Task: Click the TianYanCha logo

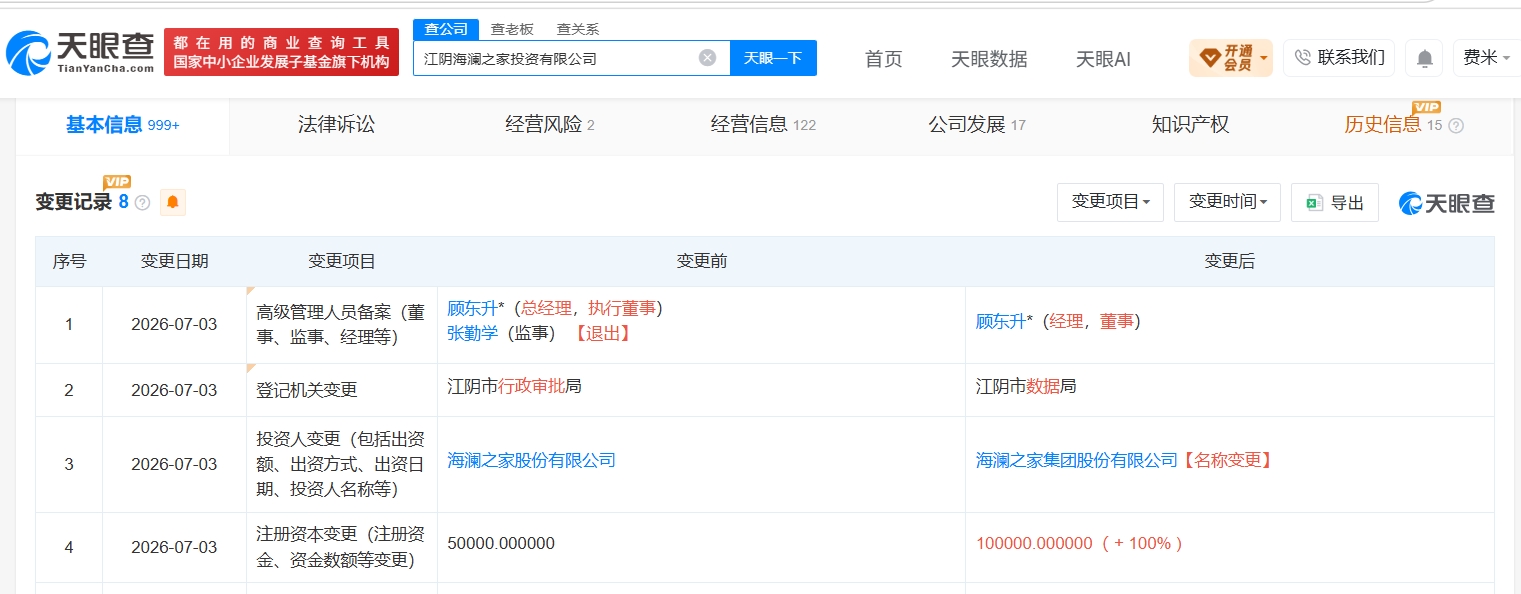Action: tap(80, 53)
